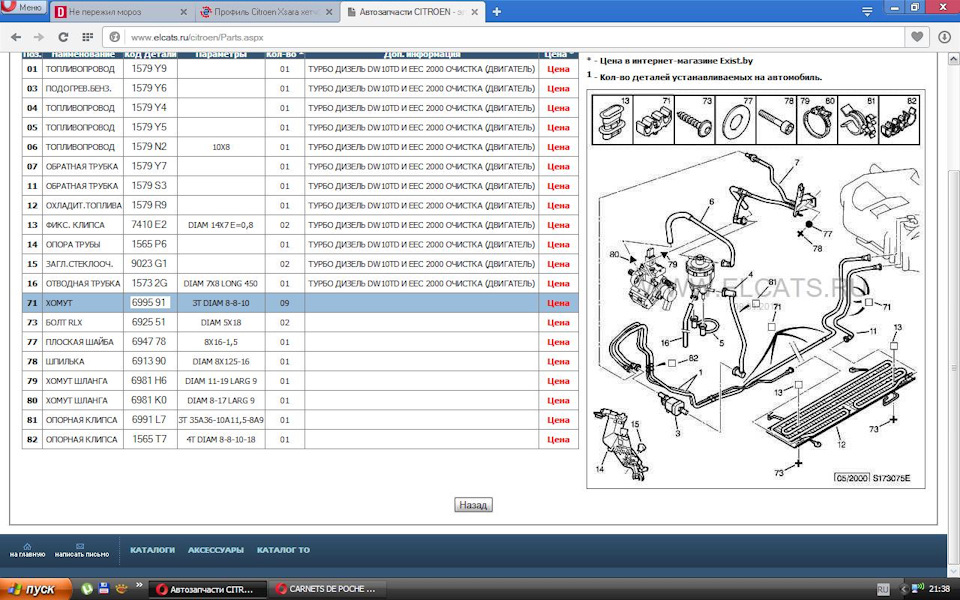The height and width of the screenshot is (600, 960).
Task: Click 'Цена' link for part 1565 T7
Action: [x=558, y=440]
